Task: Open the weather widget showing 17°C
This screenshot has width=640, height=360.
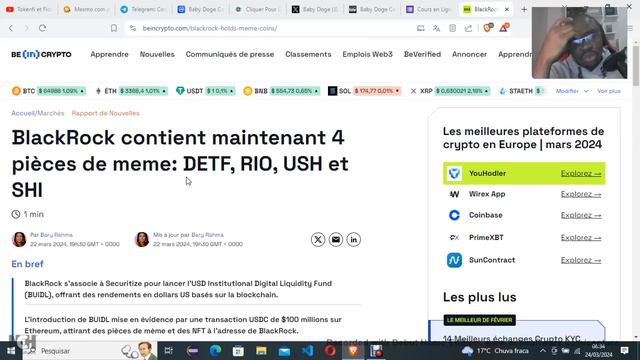Action: pyautogui.click(x=495, y=351)
